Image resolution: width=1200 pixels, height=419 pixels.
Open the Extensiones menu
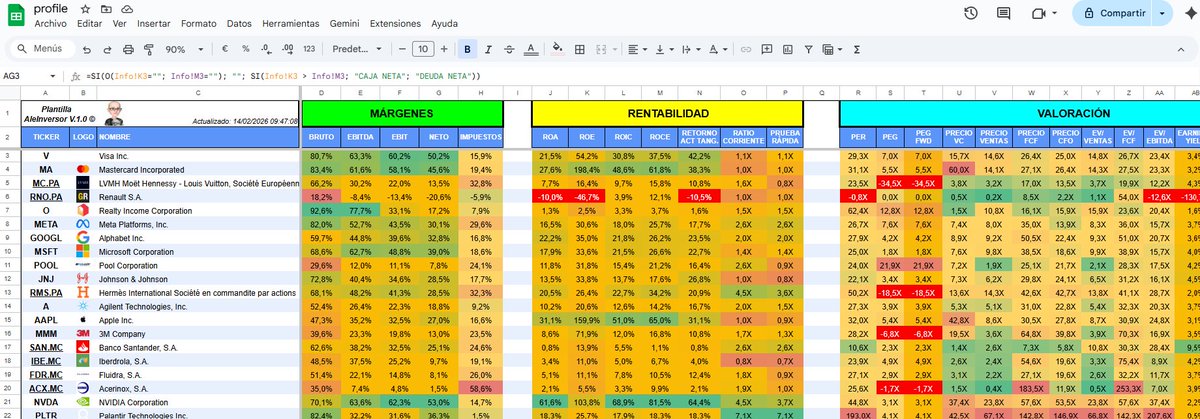pos(395,22)
